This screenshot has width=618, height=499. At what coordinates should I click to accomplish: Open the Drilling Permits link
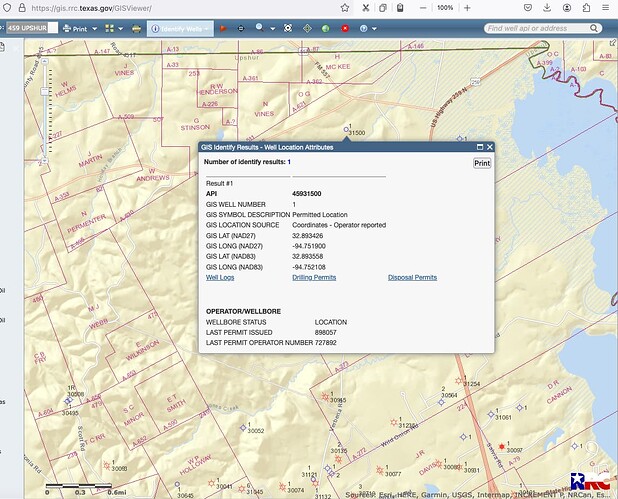click(314, 277)
